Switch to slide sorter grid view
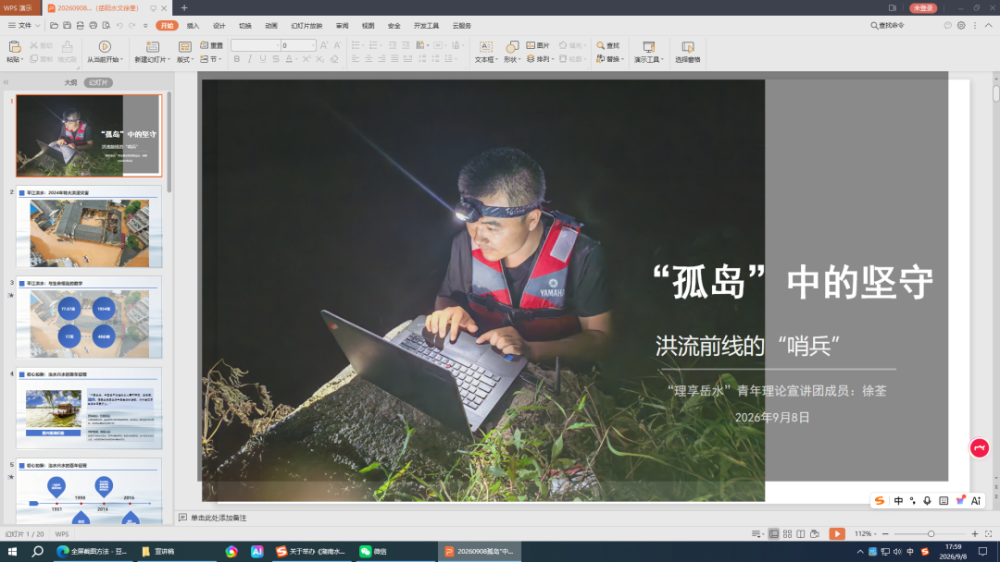Viewport: 1000px width, 562px height. [x=787, y=534]
